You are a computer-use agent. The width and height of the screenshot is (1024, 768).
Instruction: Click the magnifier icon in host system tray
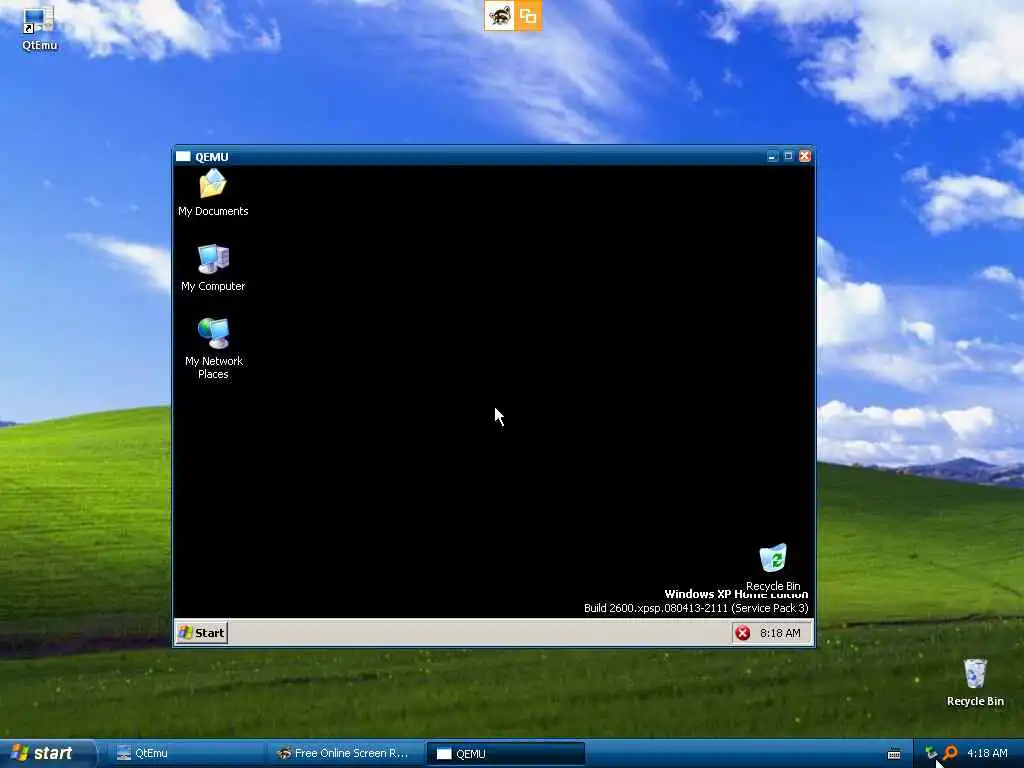coord(950,754)
